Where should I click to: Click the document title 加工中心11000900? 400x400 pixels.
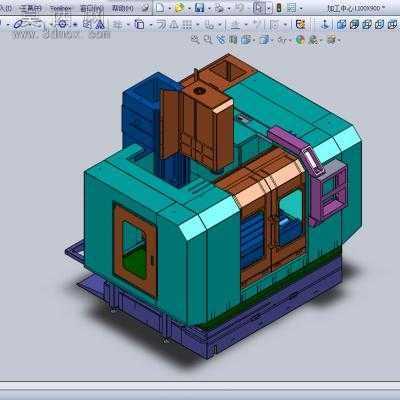pyautogui.click(x=356, y=8)
